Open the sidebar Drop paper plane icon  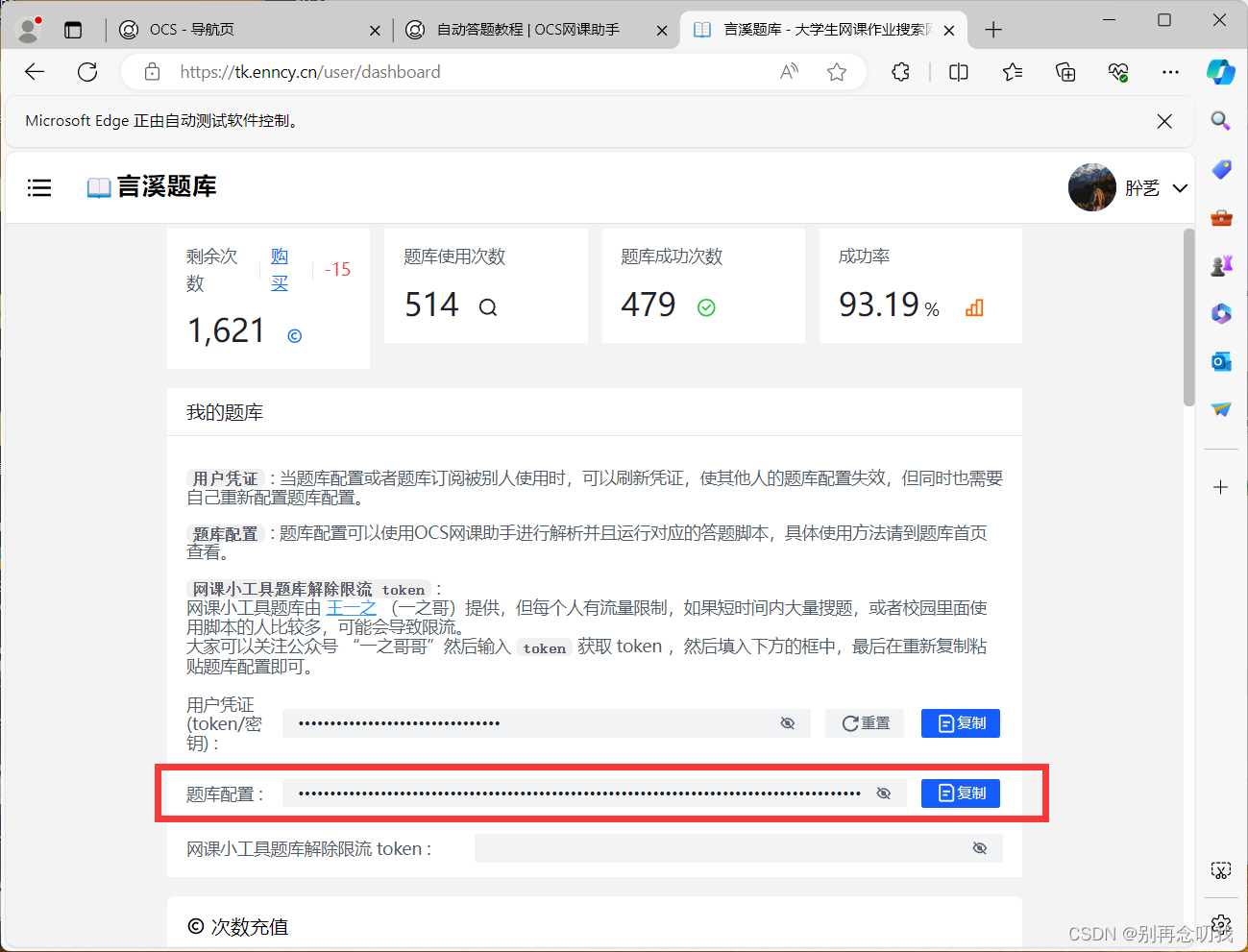point(1221,409)
